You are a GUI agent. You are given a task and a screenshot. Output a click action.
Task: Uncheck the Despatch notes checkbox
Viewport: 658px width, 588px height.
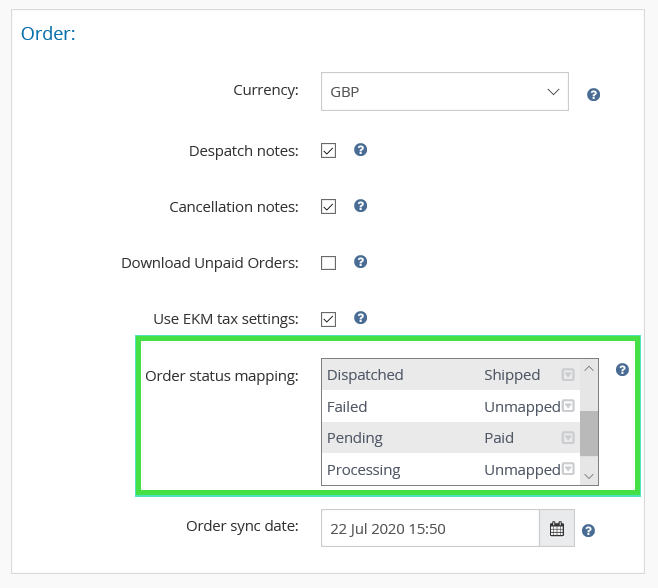point(328,151)
